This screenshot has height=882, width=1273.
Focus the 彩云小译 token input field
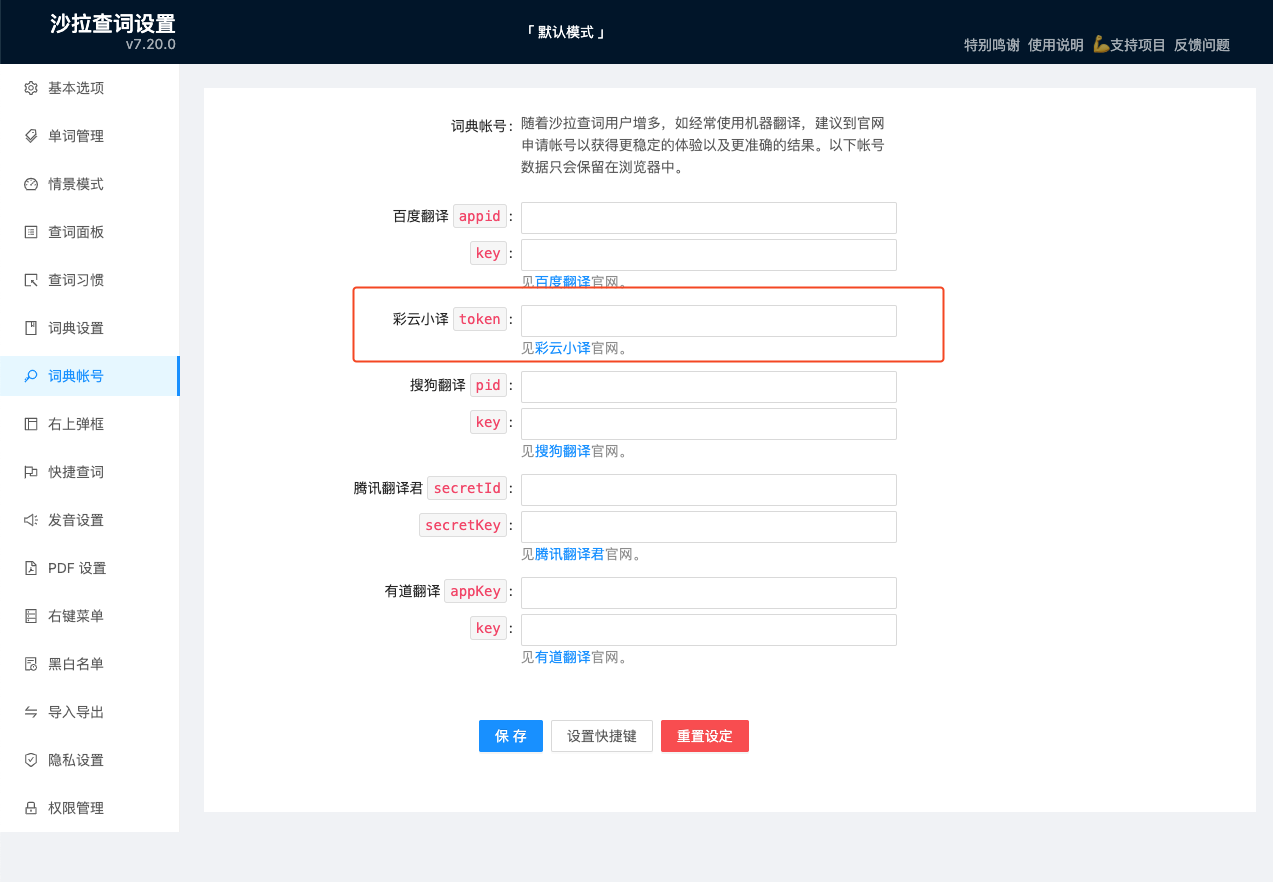pos(709,321)
